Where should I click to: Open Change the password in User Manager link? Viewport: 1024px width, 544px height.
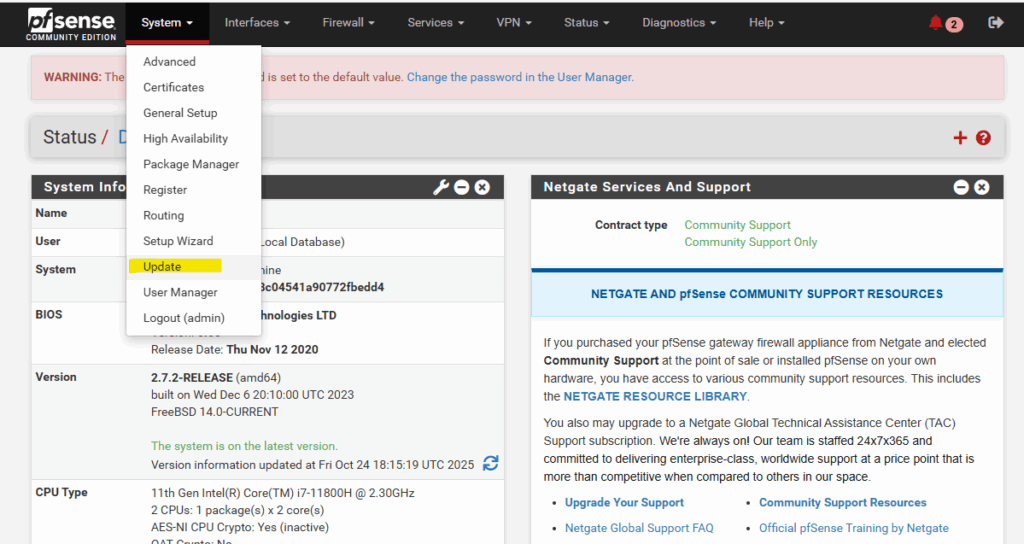[x=519, y=77]
